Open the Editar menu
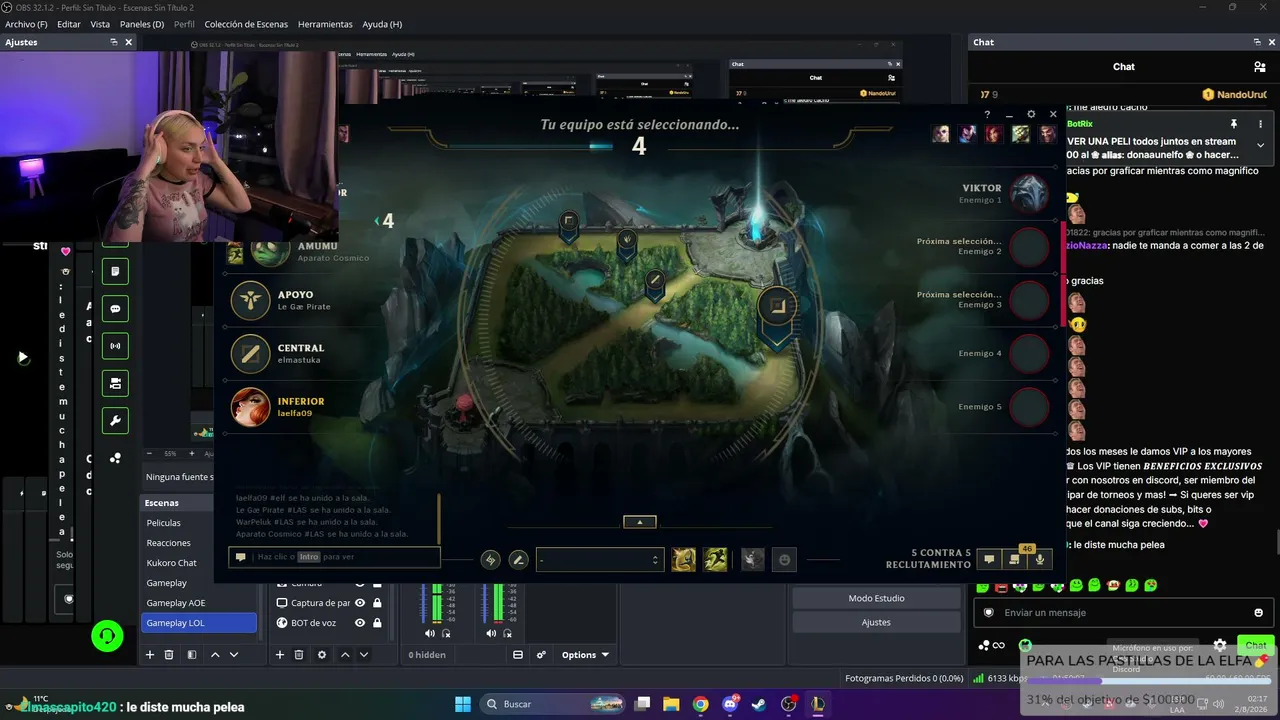The height and width of the screenshot is (720, 1280). click(69, 24)
